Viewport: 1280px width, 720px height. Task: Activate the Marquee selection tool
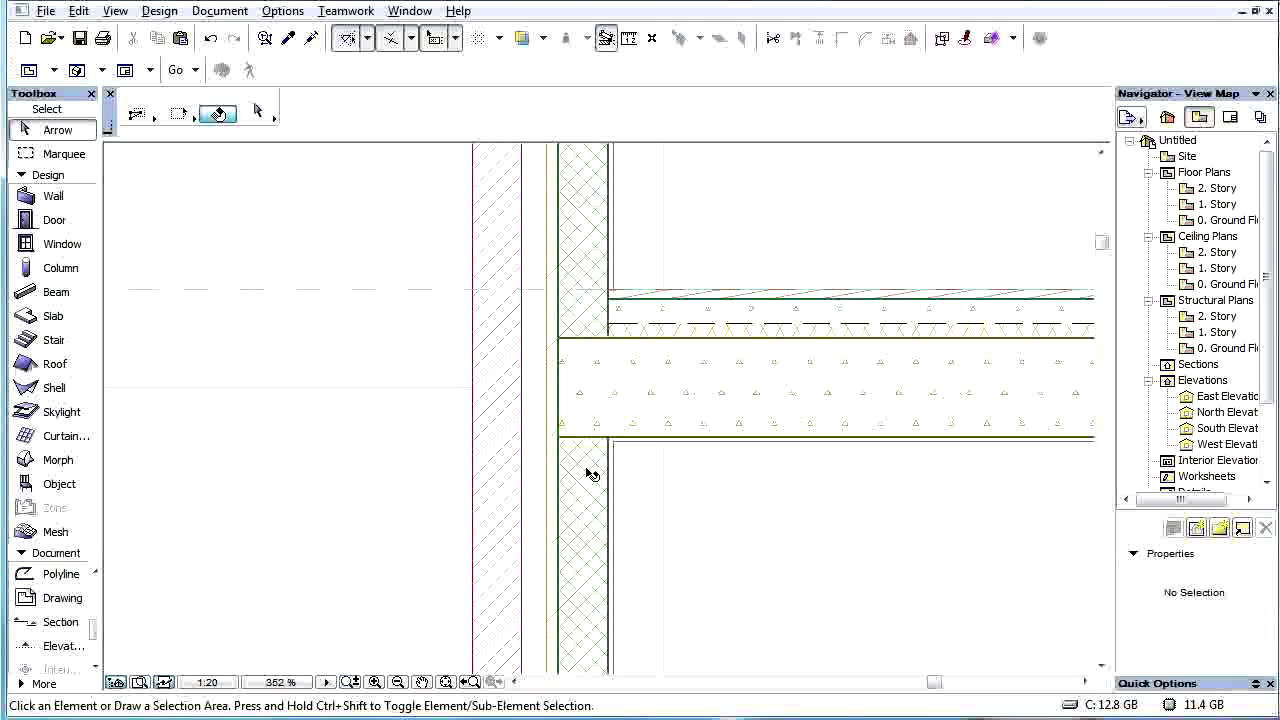tap(63, 154)
